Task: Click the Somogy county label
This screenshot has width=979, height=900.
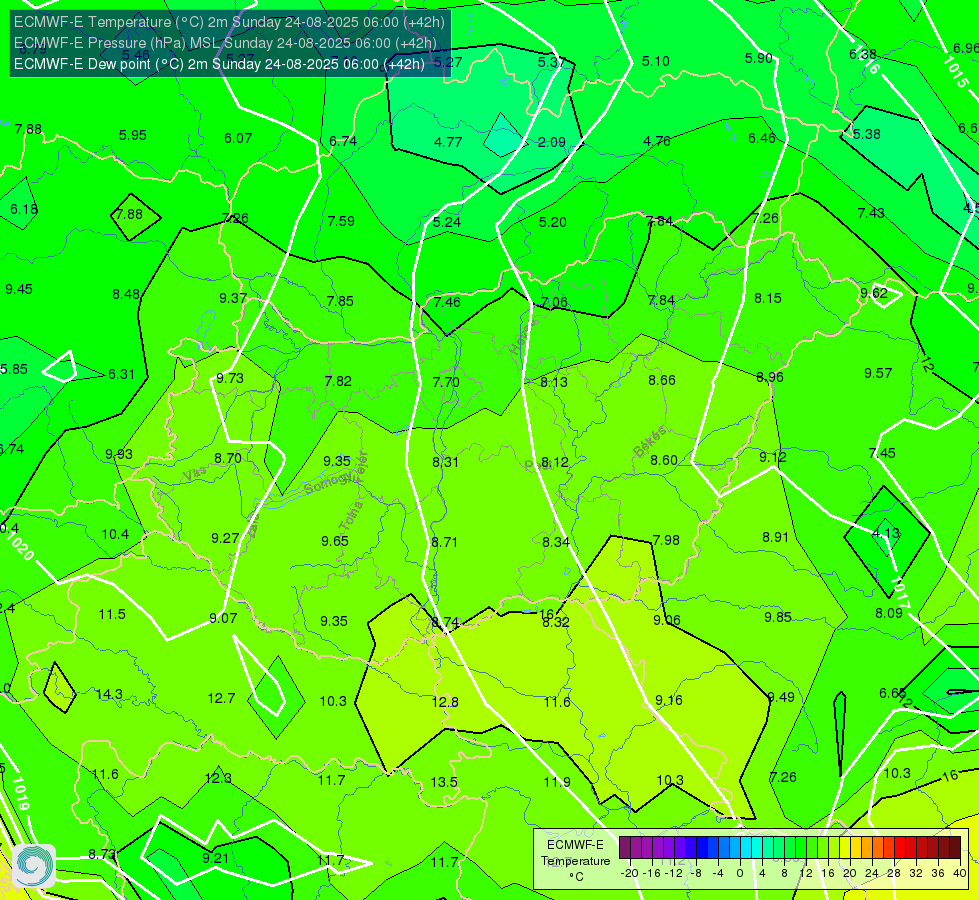Action: (329, 483)
